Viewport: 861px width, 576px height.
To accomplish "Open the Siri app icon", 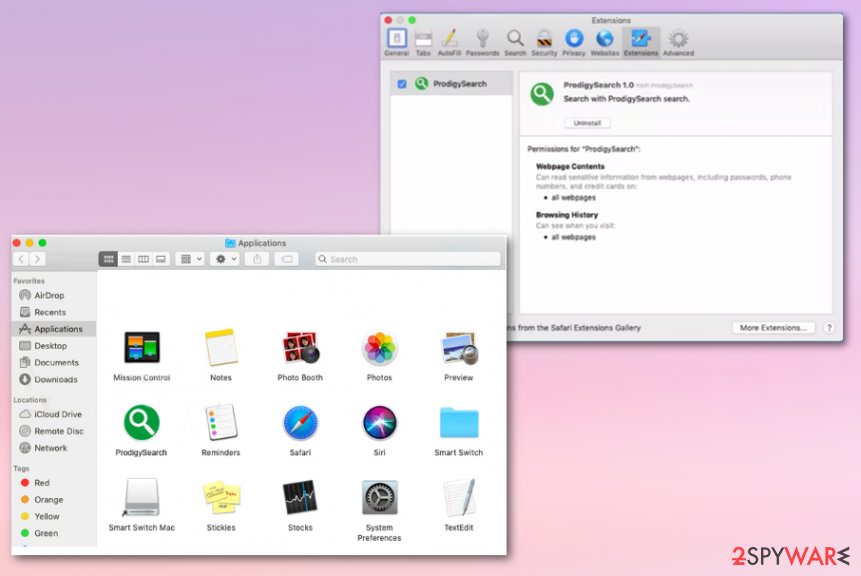I will pos(379,423).
